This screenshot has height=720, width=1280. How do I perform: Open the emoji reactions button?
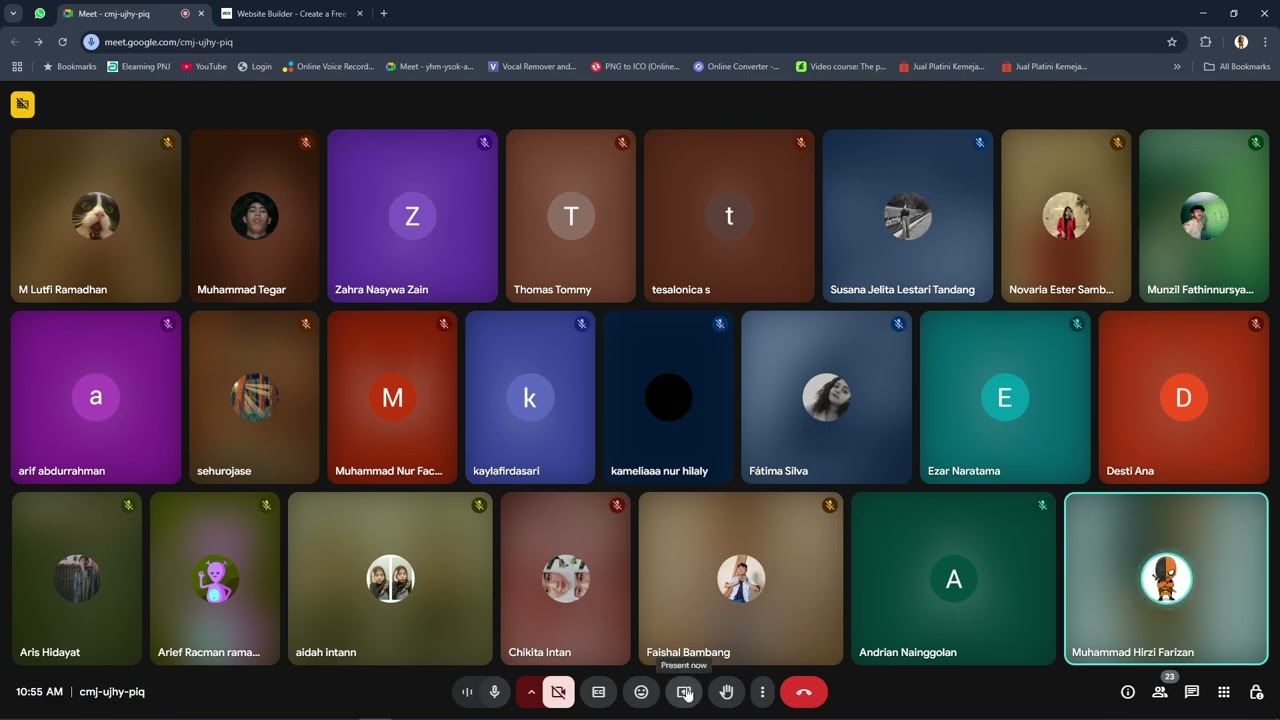[x=642, y=692]
